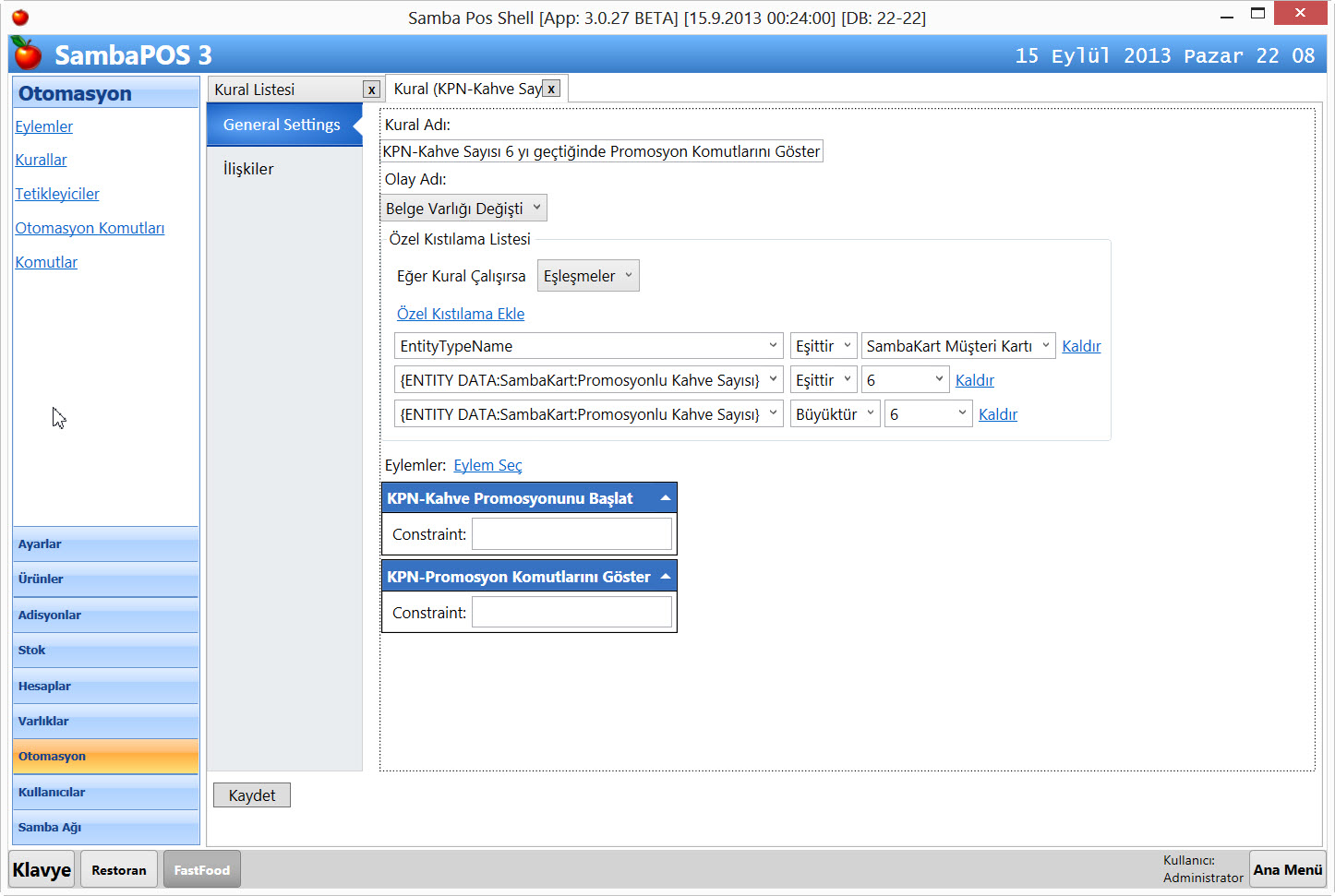Click the Eylem Seç link

pyautogui.click(x=487, y=465)
